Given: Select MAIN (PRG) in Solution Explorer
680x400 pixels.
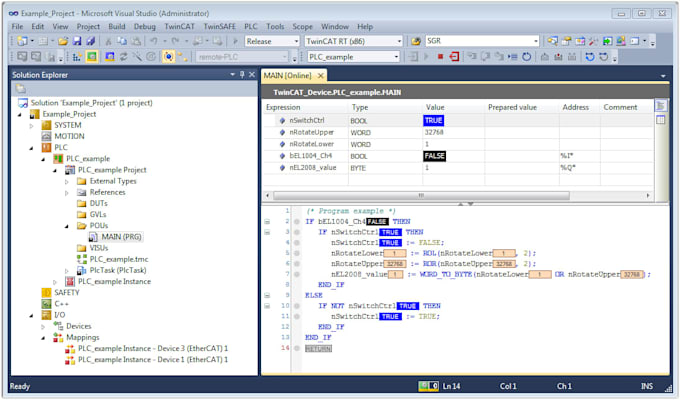Looking at the screenshot, I should click(121, 237).
